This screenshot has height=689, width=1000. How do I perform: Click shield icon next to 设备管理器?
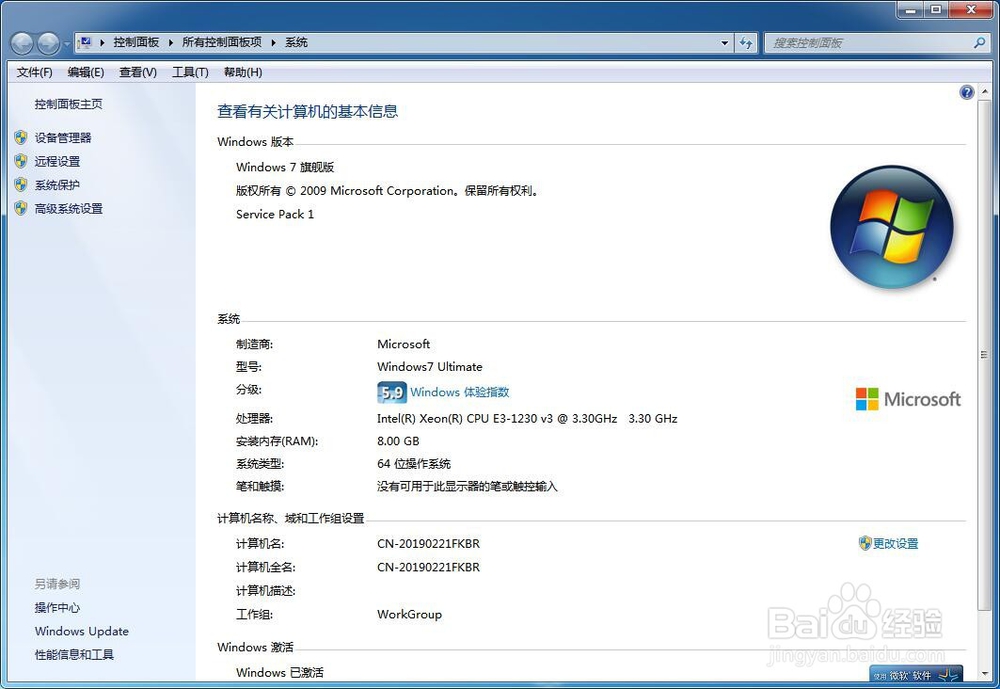(21, 137)
